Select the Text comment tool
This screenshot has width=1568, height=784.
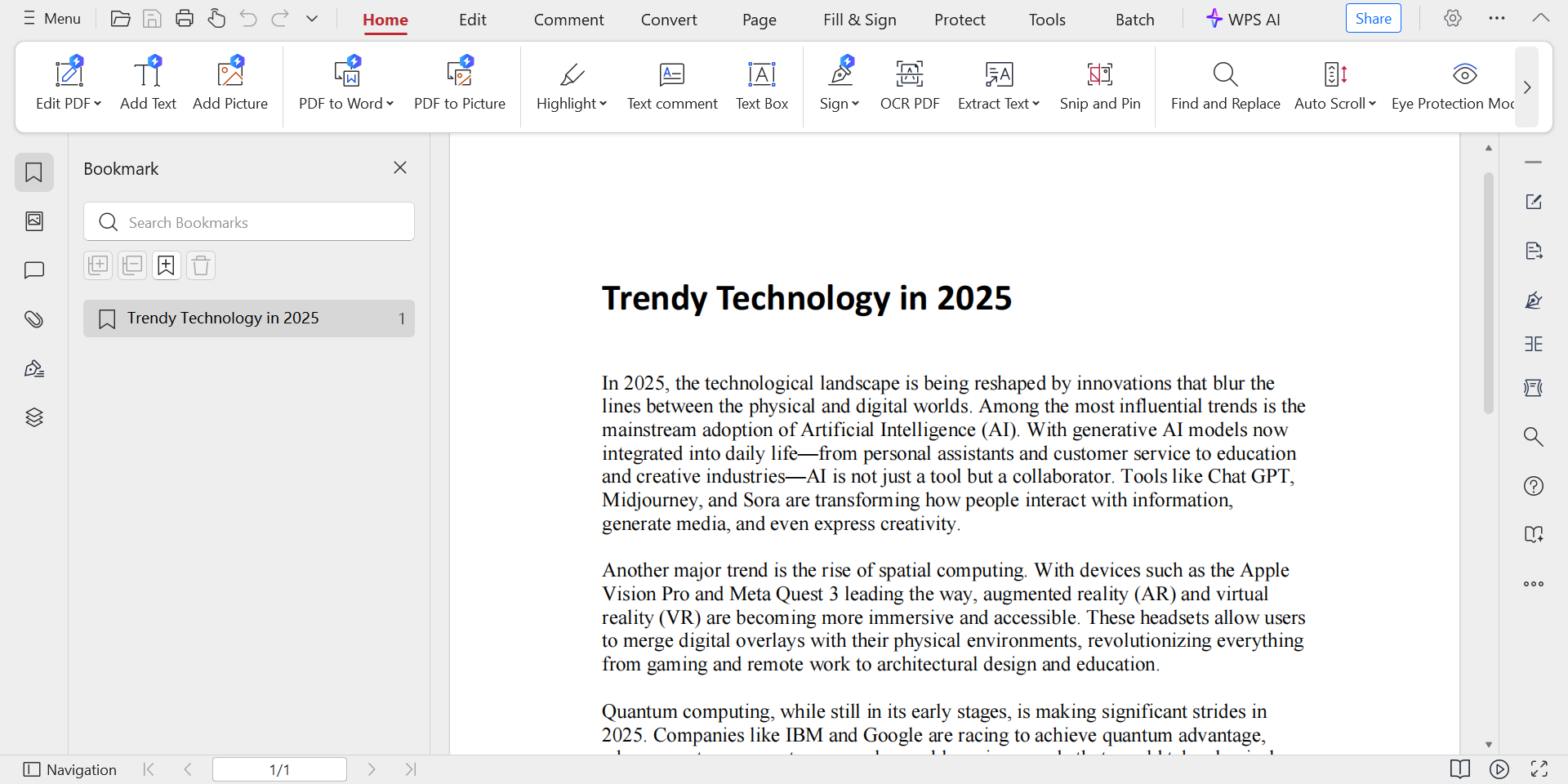tap(672, 84)
